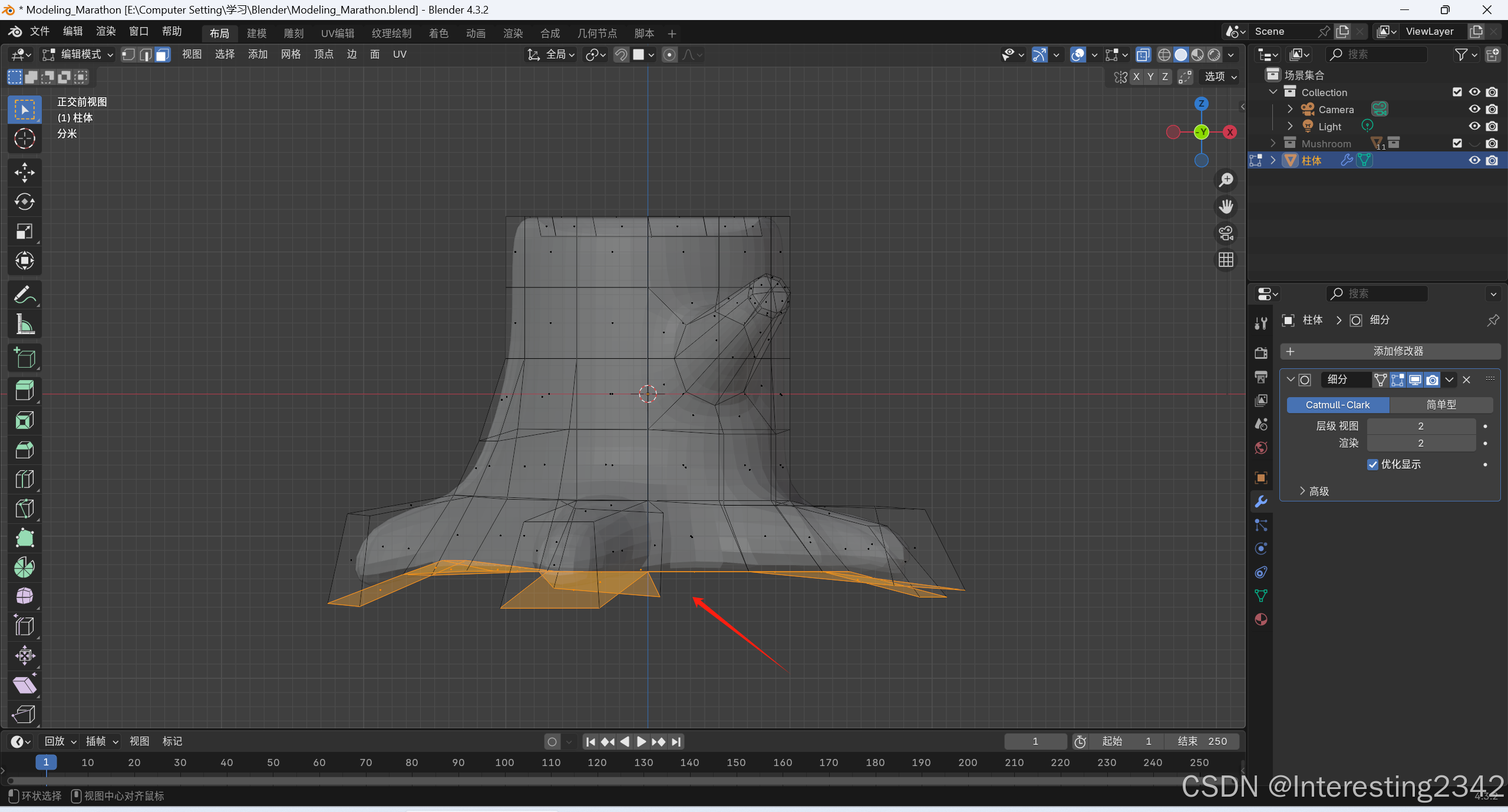
Task: Click the camera view icon in viewport
Action: pyautogui.click(x=1226, y=233)
